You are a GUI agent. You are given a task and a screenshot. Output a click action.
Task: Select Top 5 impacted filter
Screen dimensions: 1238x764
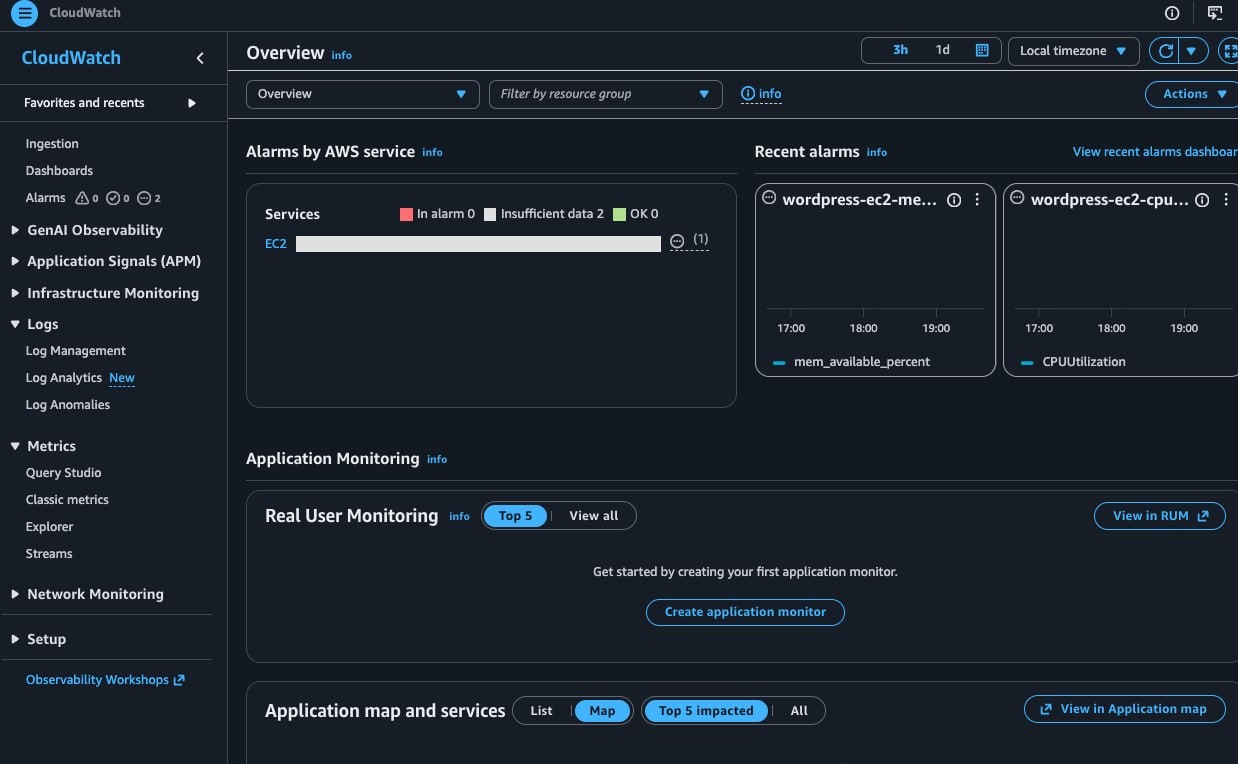[x=706, y=711]
